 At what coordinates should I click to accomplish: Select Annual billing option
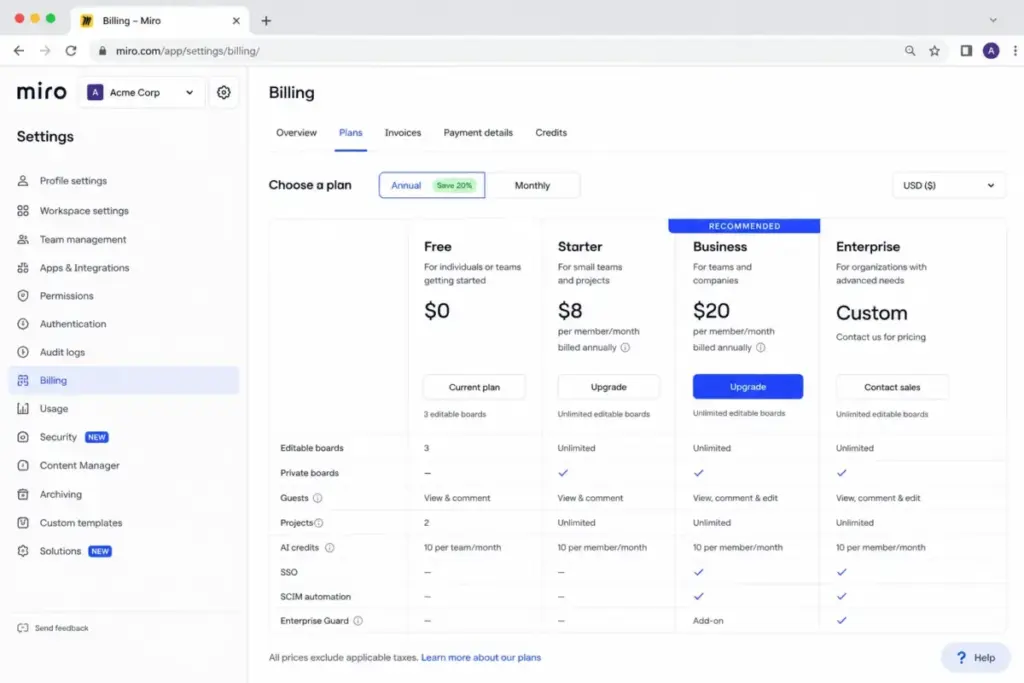[x=432, y=185]
